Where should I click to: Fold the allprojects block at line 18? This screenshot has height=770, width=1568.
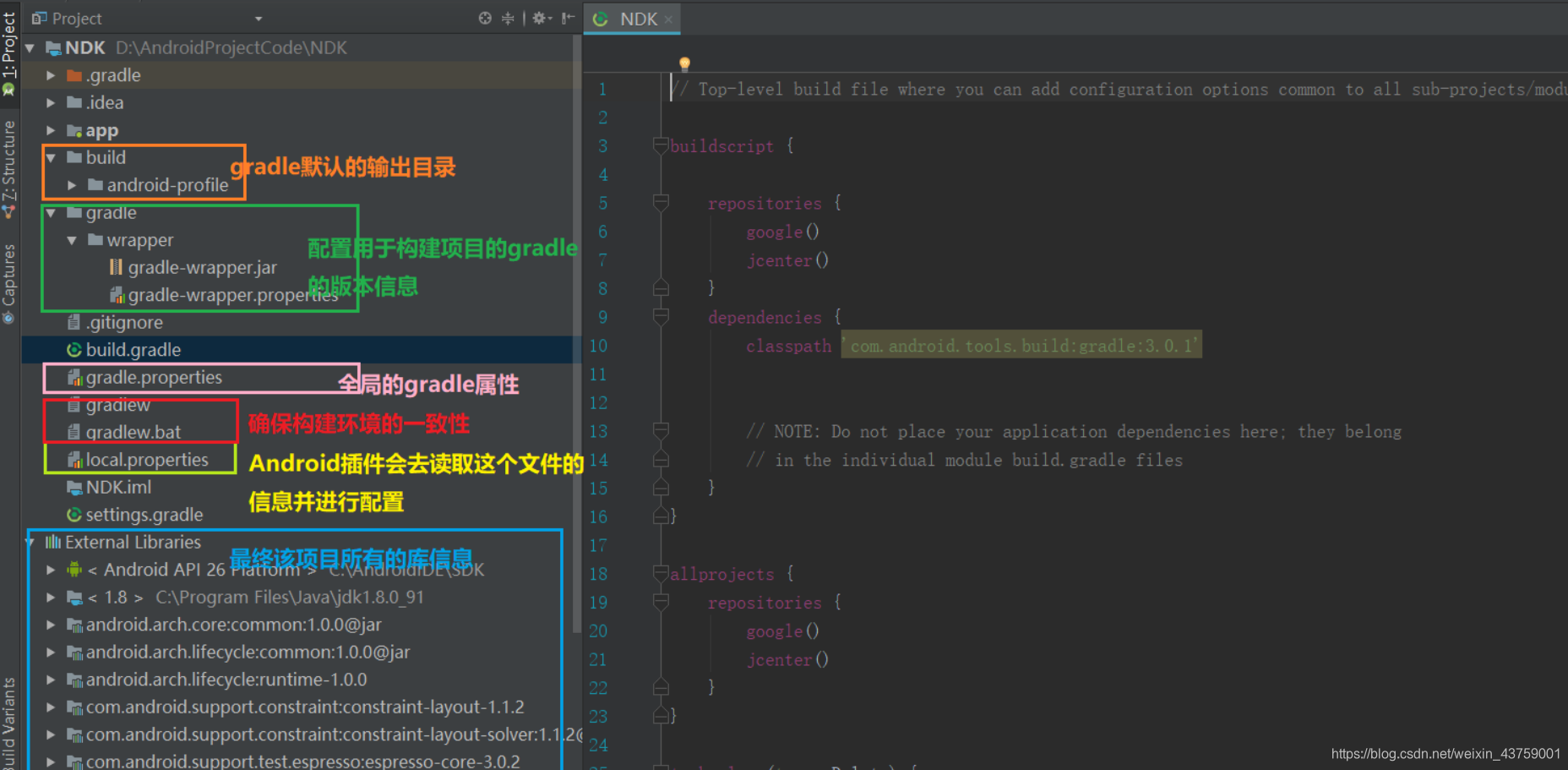click(661, 574)
